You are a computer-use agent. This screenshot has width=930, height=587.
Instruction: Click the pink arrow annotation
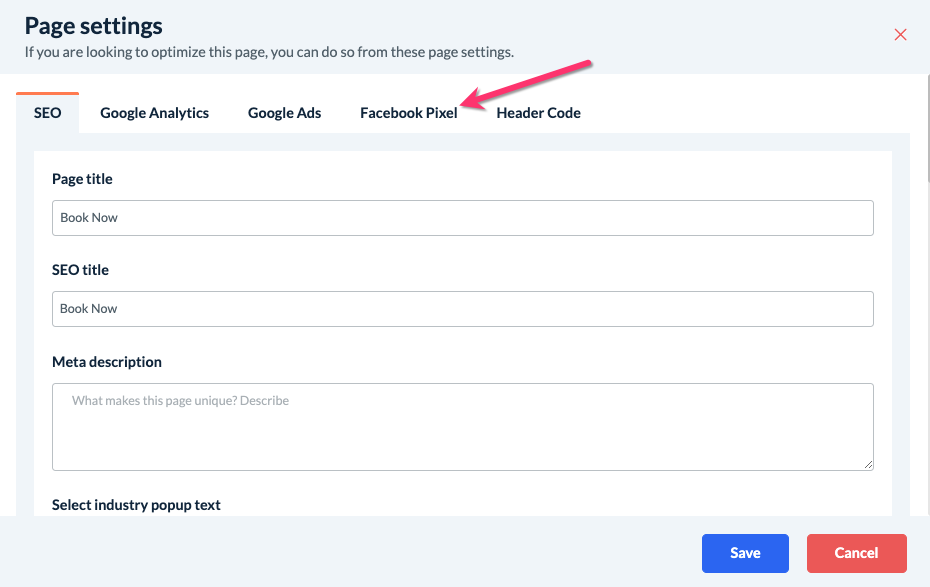[528, 83]
